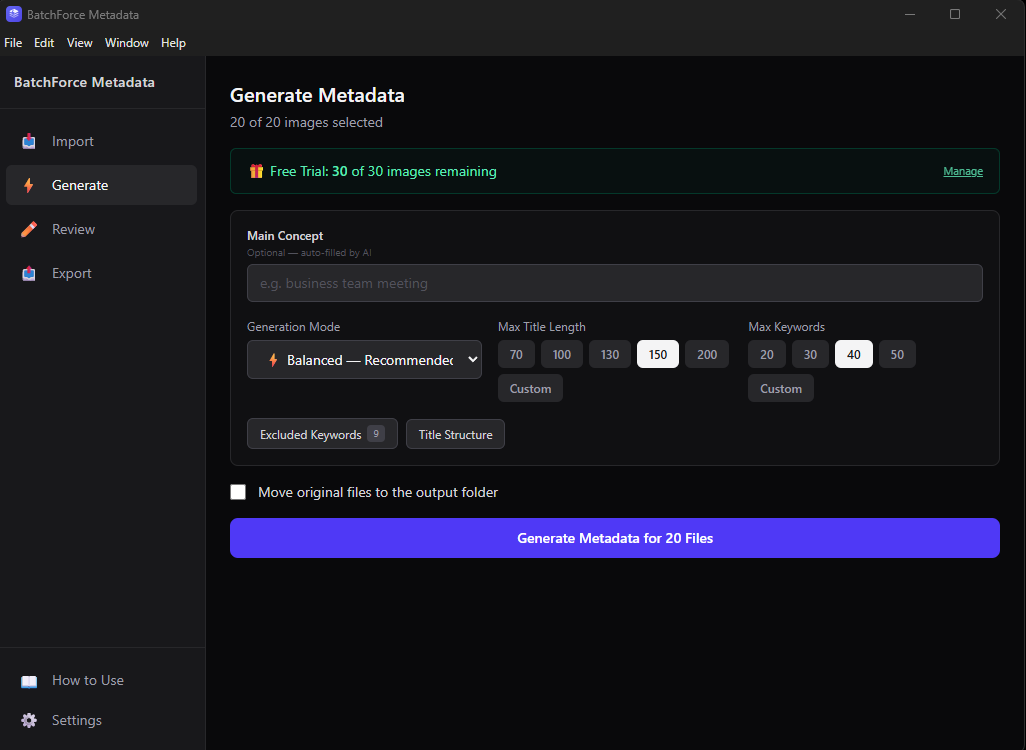The image size is (1026, 750).
Task: Click the Export sidebar icon
Action: tap(29, 273)
